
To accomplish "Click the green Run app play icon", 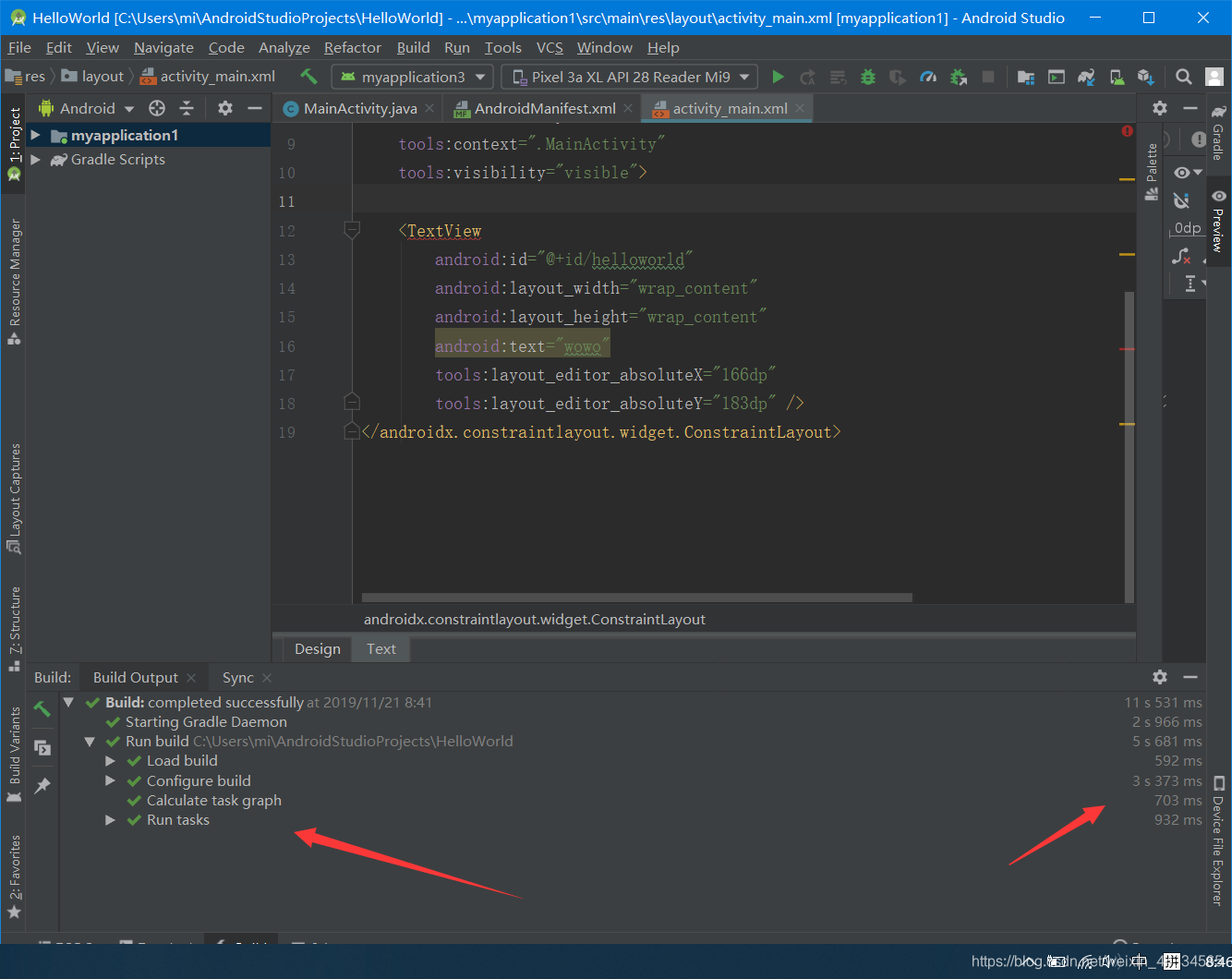I will click(x=778, y=77).
